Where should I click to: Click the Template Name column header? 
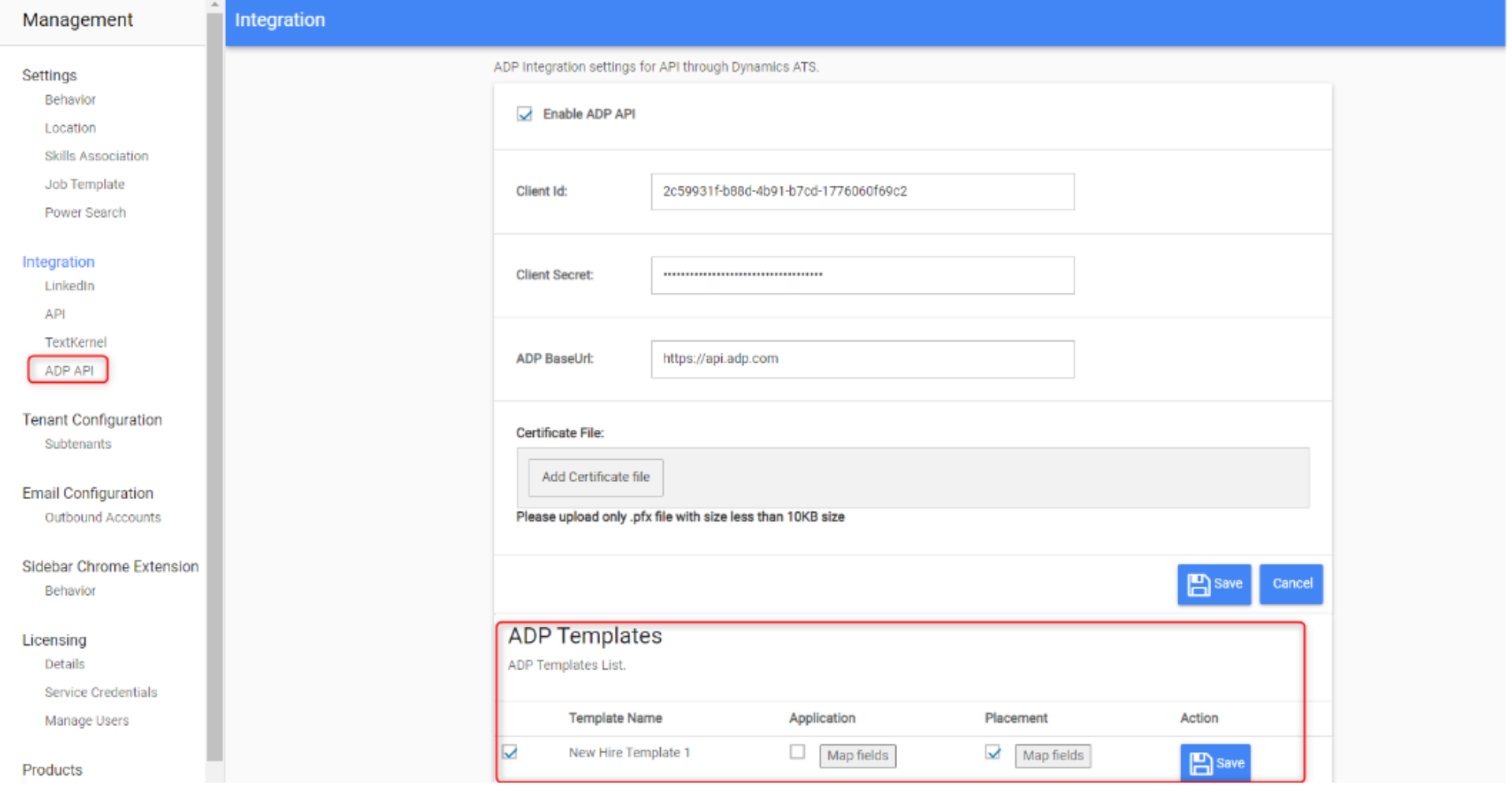pyautogui.click(x=615, y=718)
